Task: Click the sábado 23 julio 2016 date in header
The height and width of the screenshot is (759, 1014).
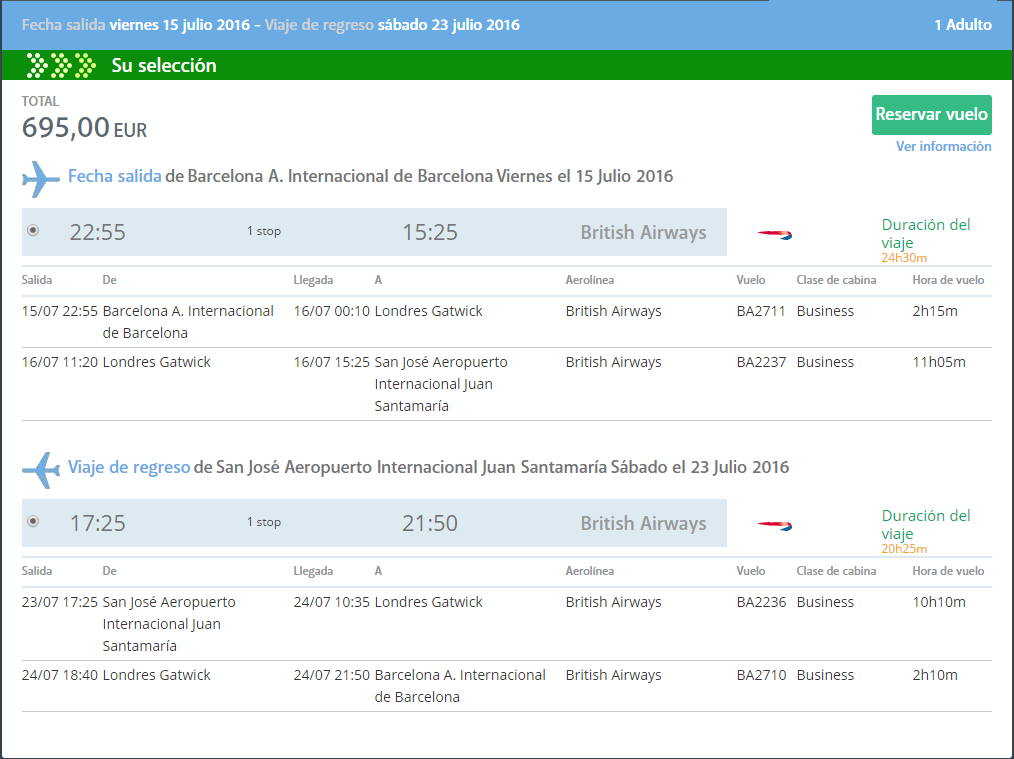Action: [x=449, y=25]
